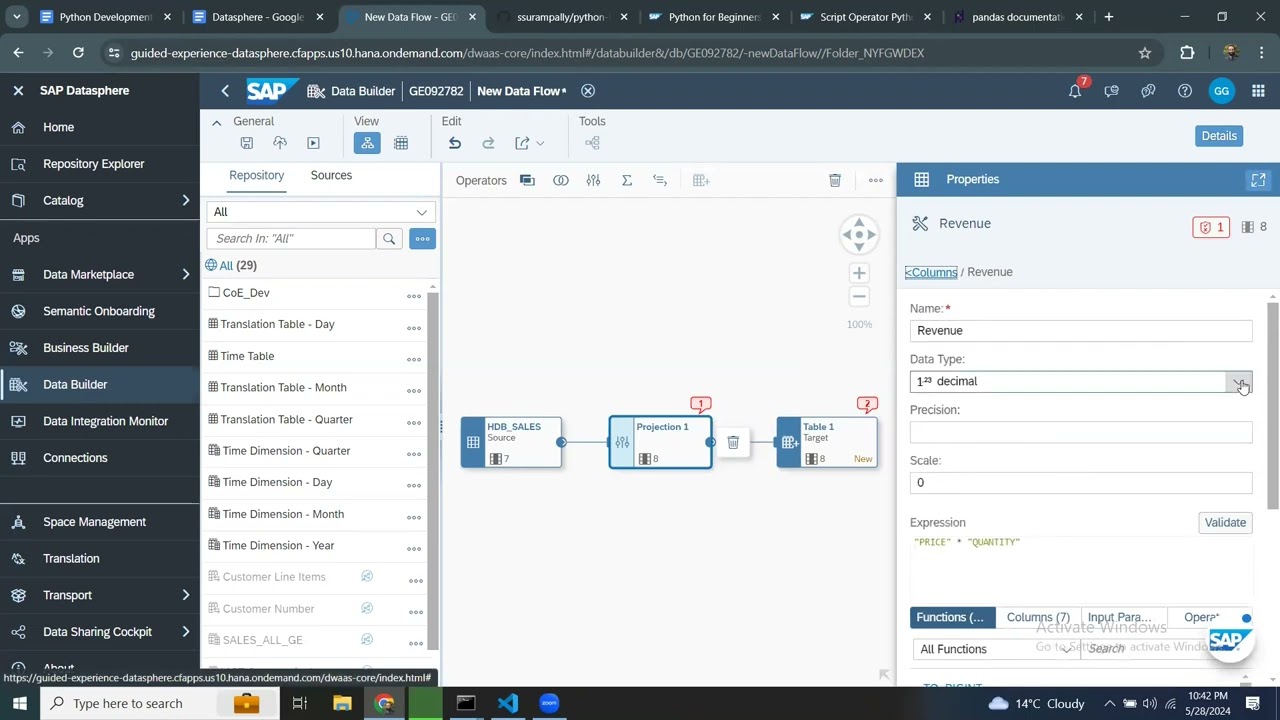Switch to graphical diagram view icon

click(x=367, y=143)
